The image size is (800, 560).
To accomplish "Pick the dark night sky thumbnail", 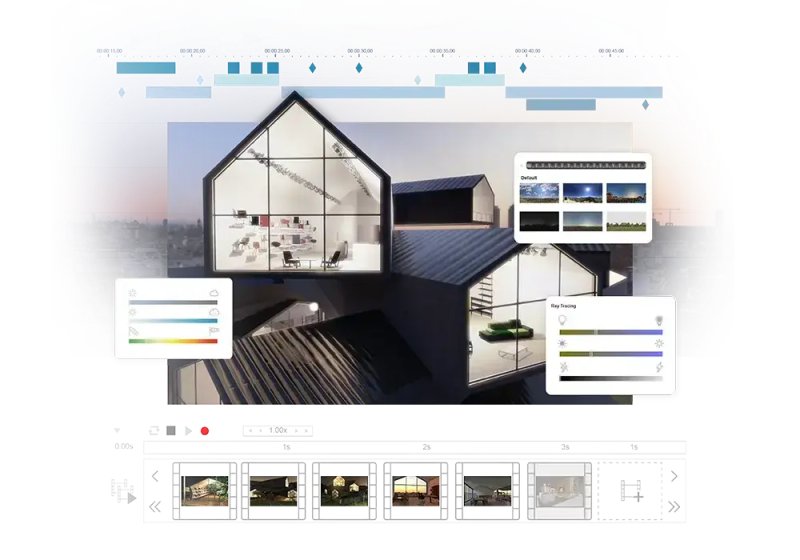I will point(539,221).
